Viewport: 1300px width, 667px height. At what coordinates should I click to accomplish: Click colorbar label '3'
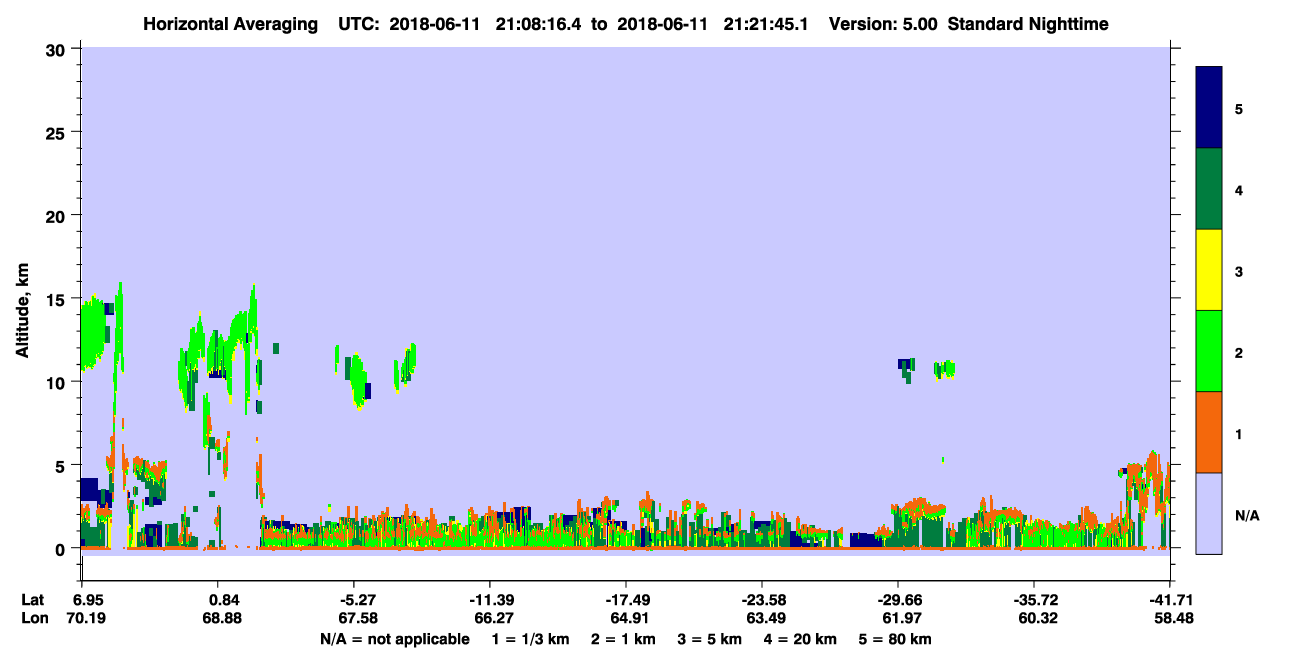coord(1239,271)
